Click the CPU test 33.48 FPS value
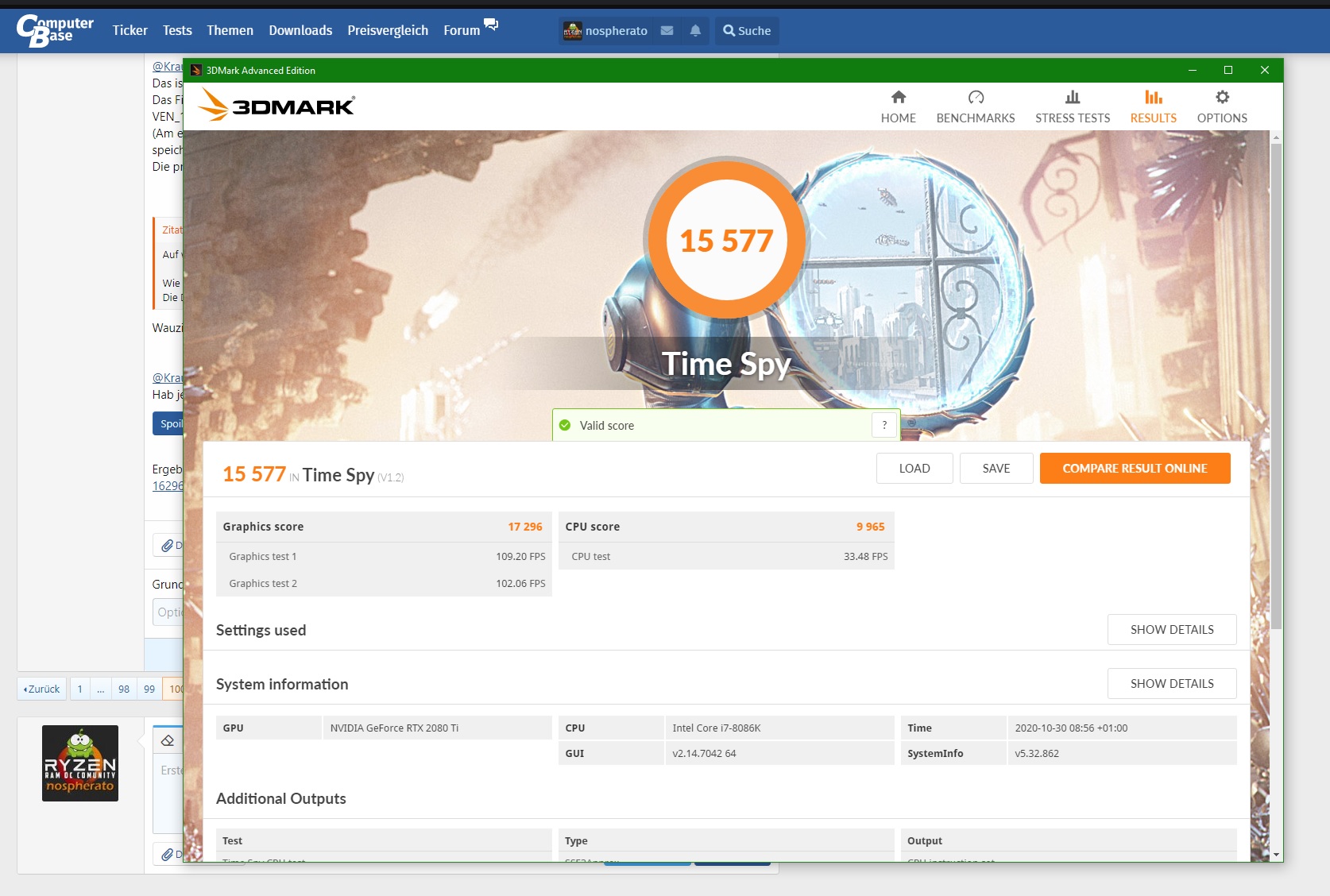1330x896 pixels. click(865, 556)
